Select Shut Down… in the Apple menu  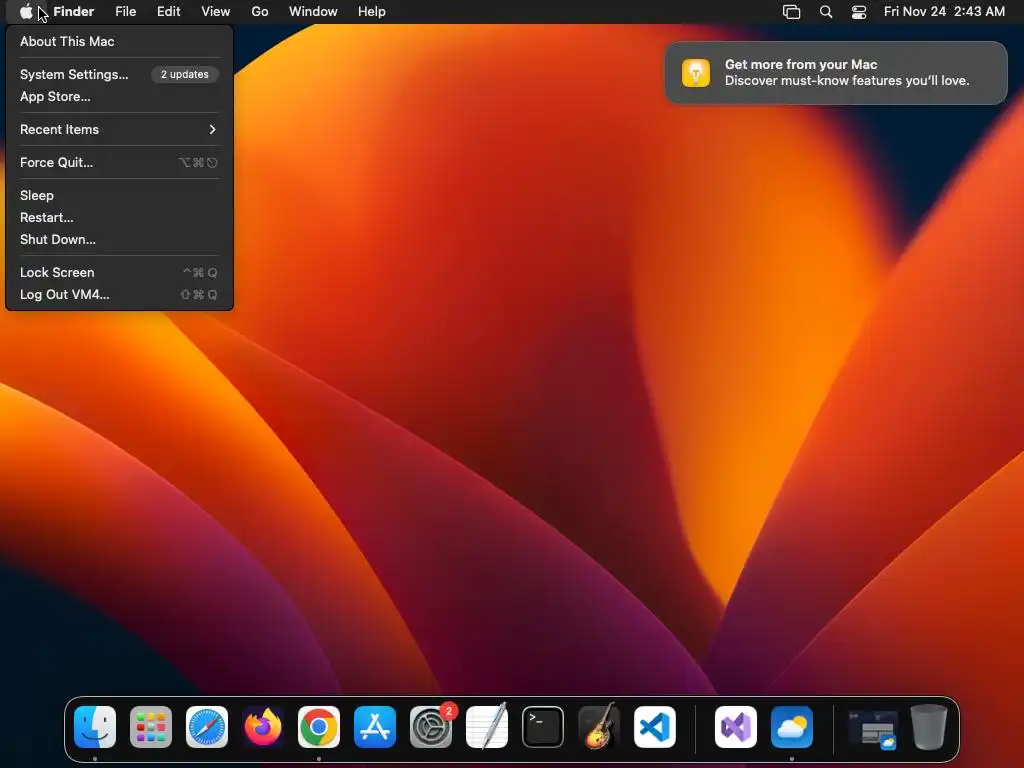point(119,240)
